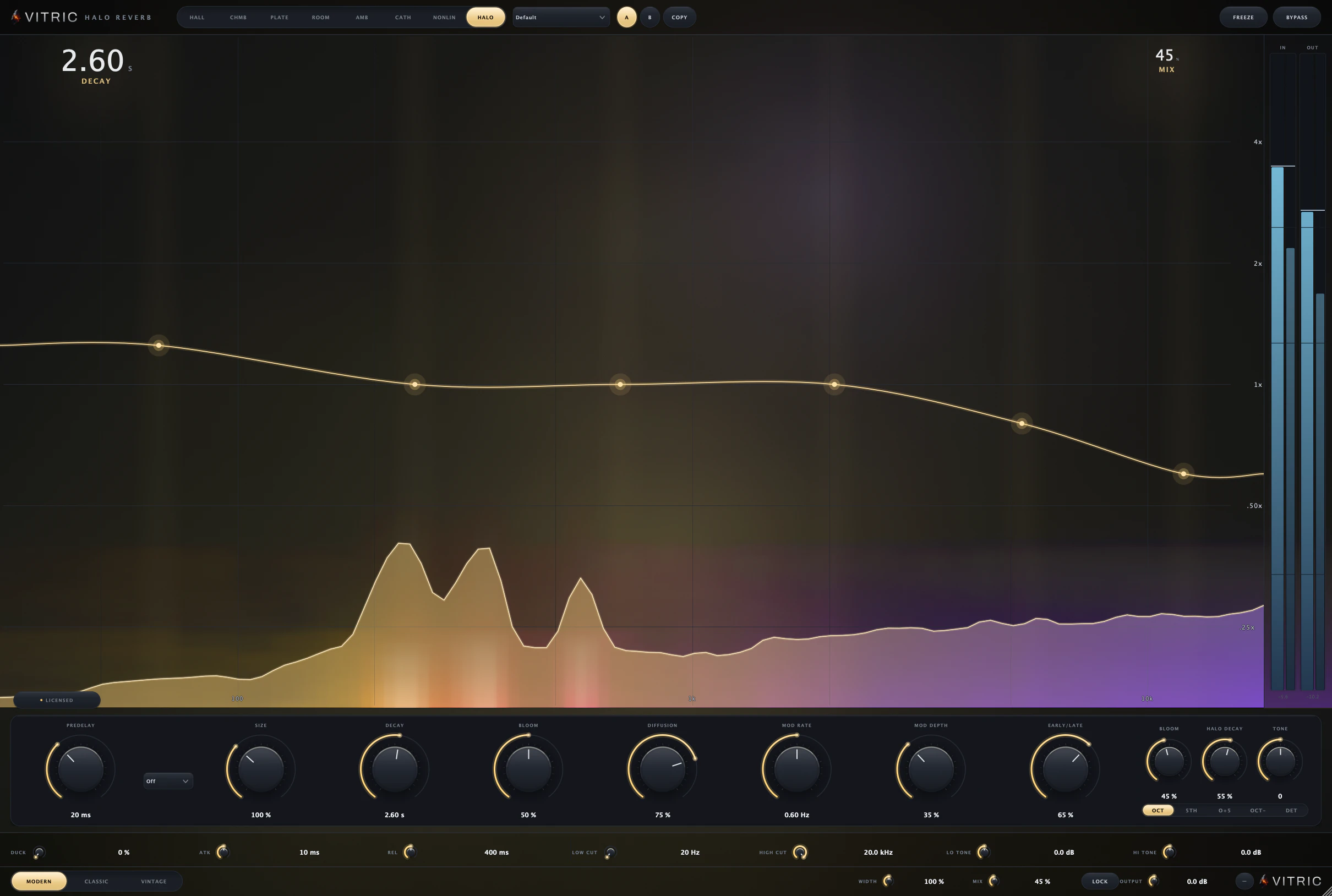Select the Hall reverb algorithm tab

[197, 17]
